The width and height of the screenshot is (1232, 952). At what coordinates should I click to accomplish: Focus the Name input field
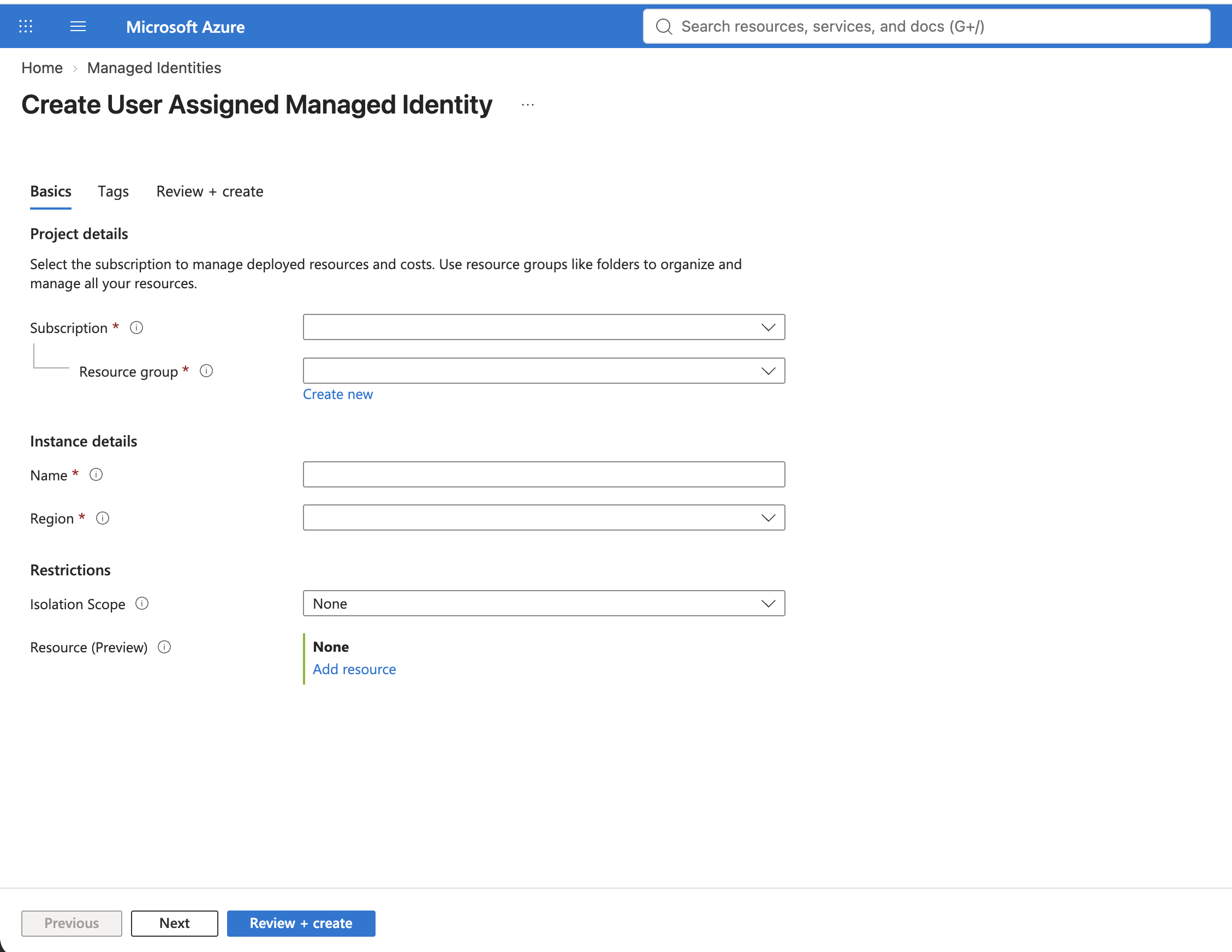point(544,474)
